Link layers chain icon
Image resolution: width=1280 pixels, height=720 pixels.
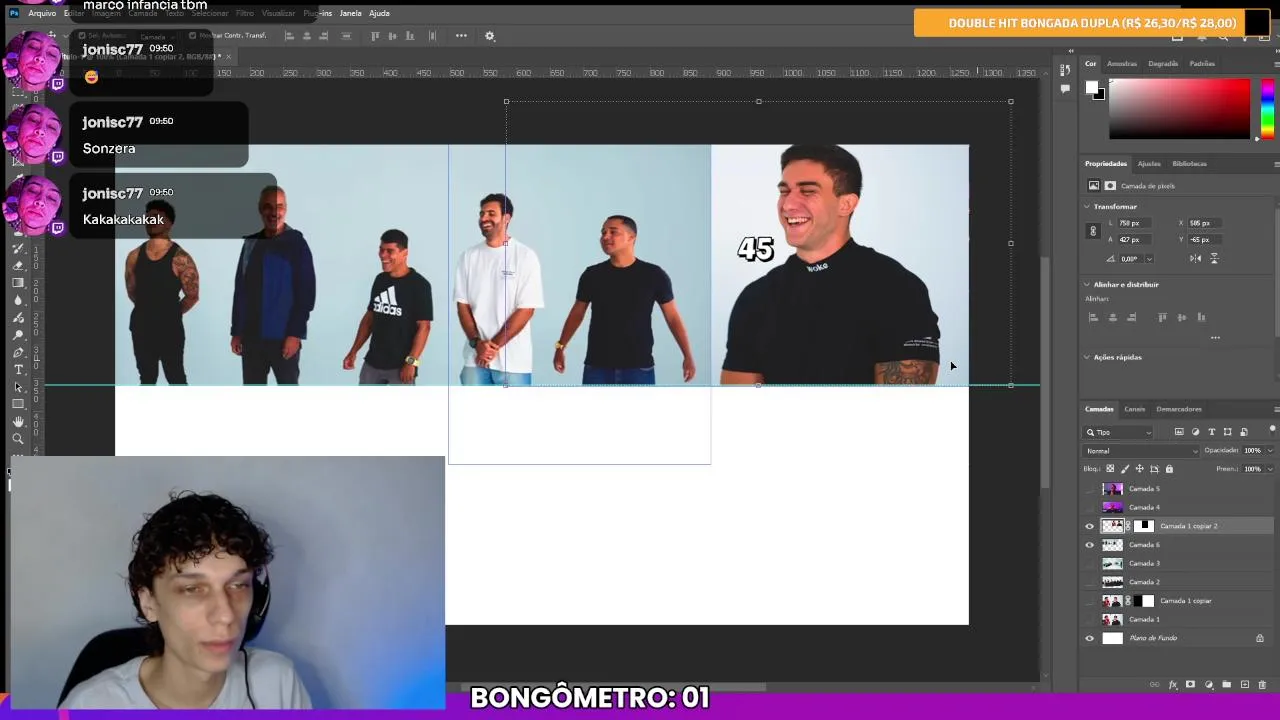pos(1154,685)
